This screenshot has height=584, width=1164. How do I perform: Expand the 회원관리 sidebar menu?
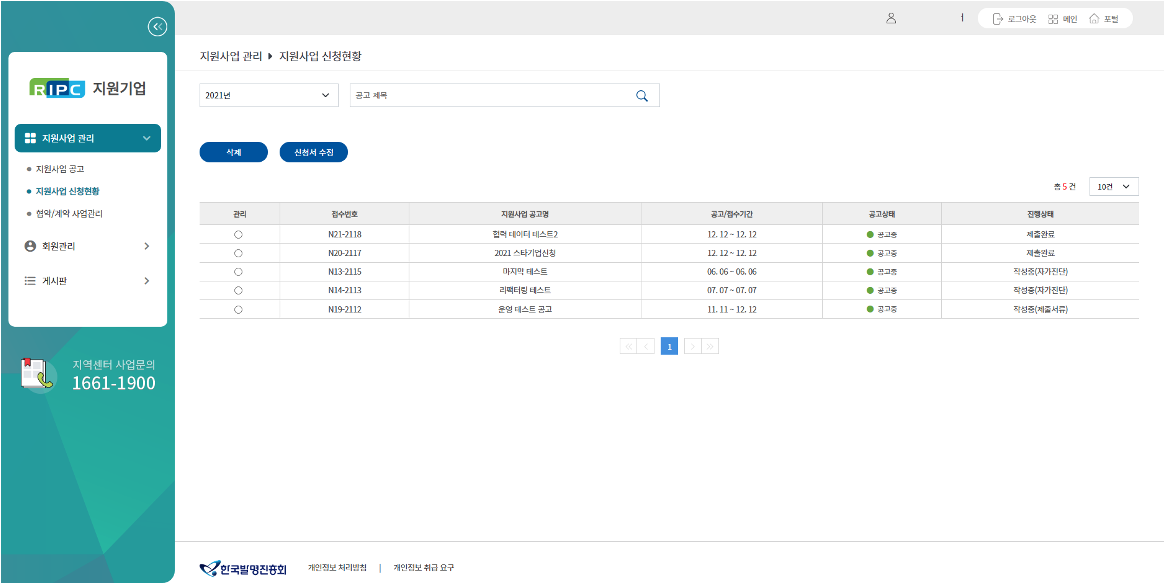(x=87, y=246)
